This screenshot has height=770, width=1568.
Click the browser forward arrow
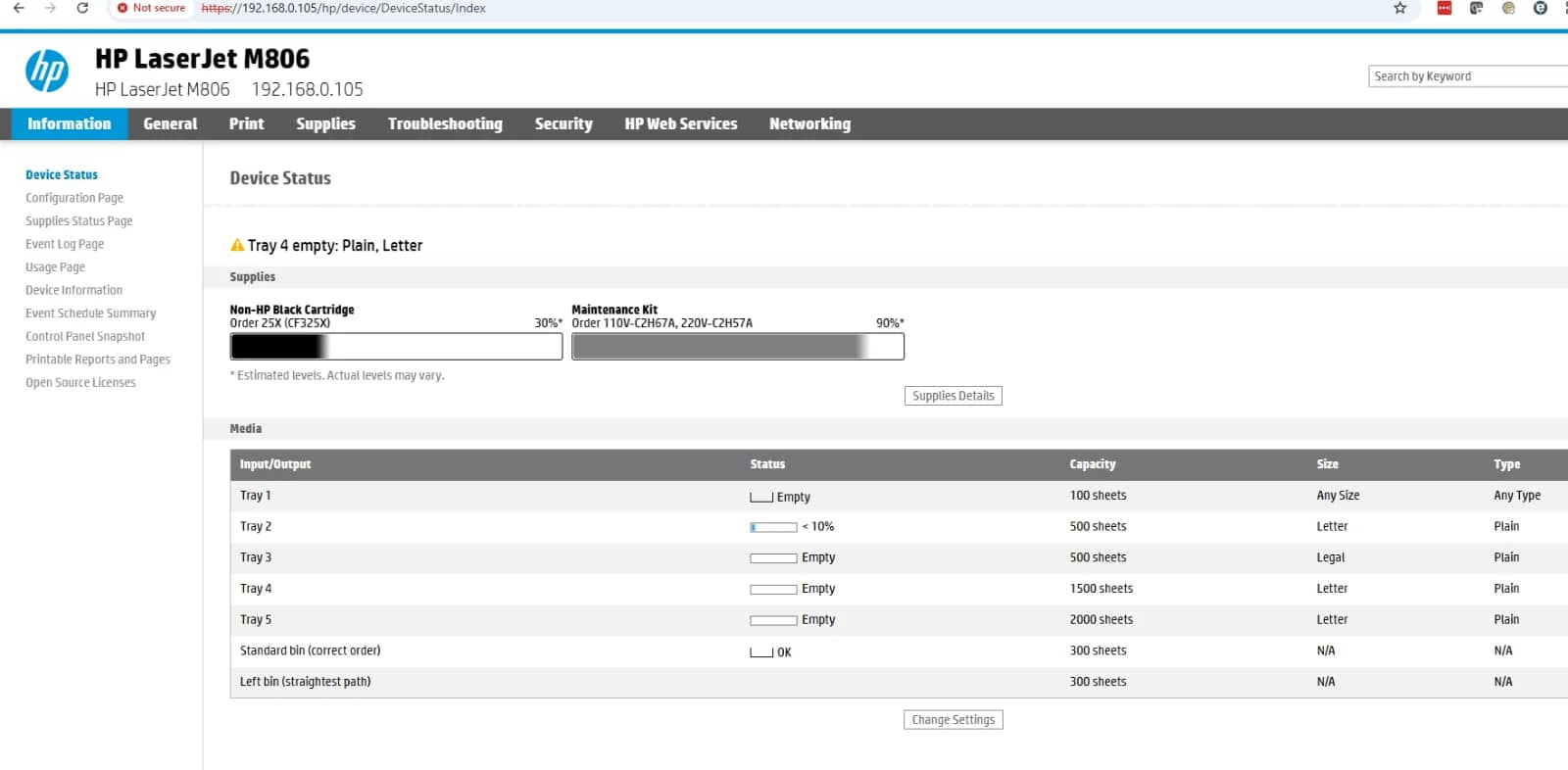pos(51,8)
